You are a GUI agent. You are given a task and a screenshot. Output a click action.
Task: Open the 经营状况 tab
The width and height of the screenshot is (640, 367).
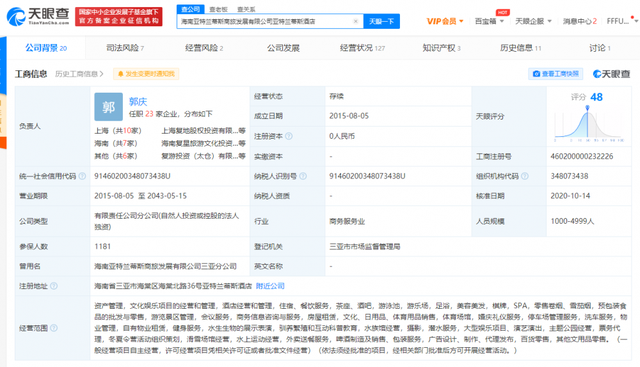coord(362,48)
